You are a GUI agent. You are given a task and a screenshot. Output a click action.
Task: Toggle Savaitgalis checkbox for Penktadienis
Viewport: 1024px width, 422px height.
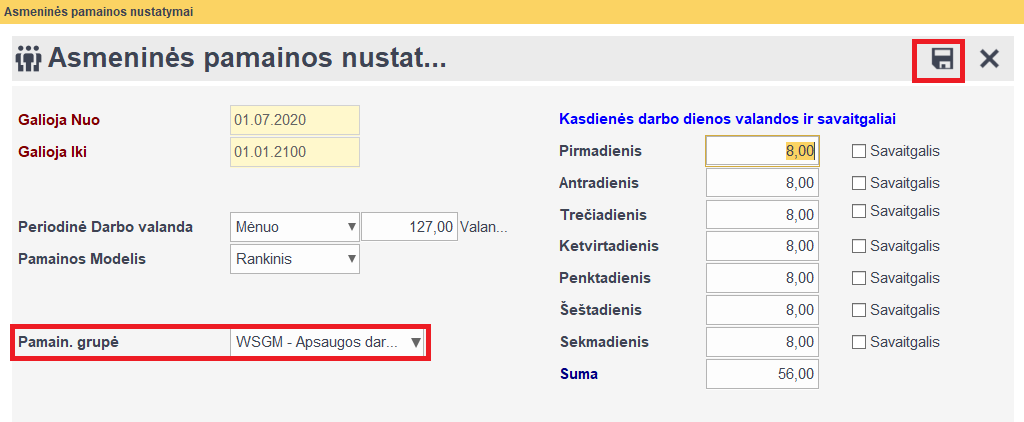click(x=858, y=278)
